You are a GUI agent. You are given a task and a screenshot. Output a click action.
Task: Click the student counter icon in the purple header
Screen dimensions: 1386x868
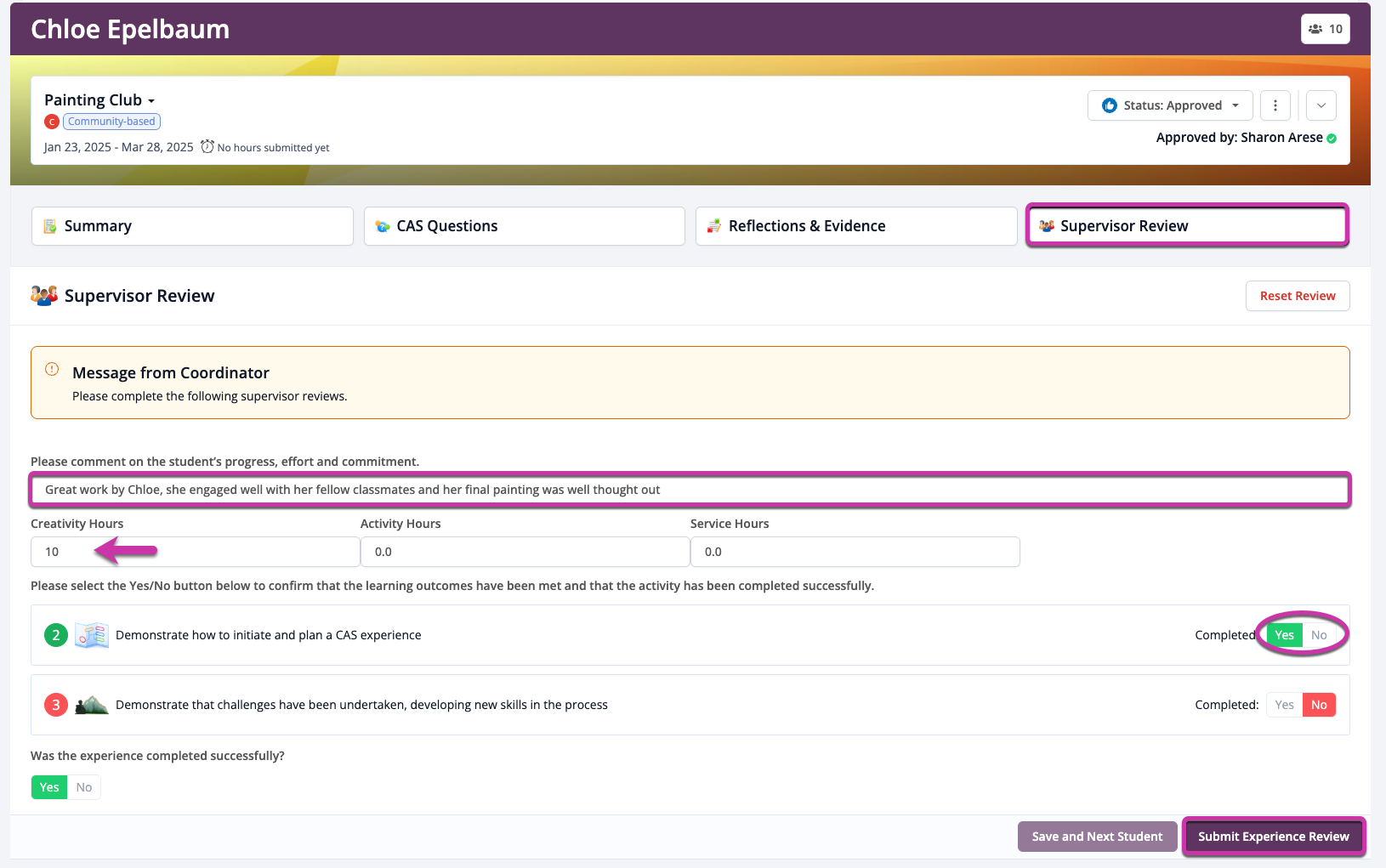coord(1315,28)
